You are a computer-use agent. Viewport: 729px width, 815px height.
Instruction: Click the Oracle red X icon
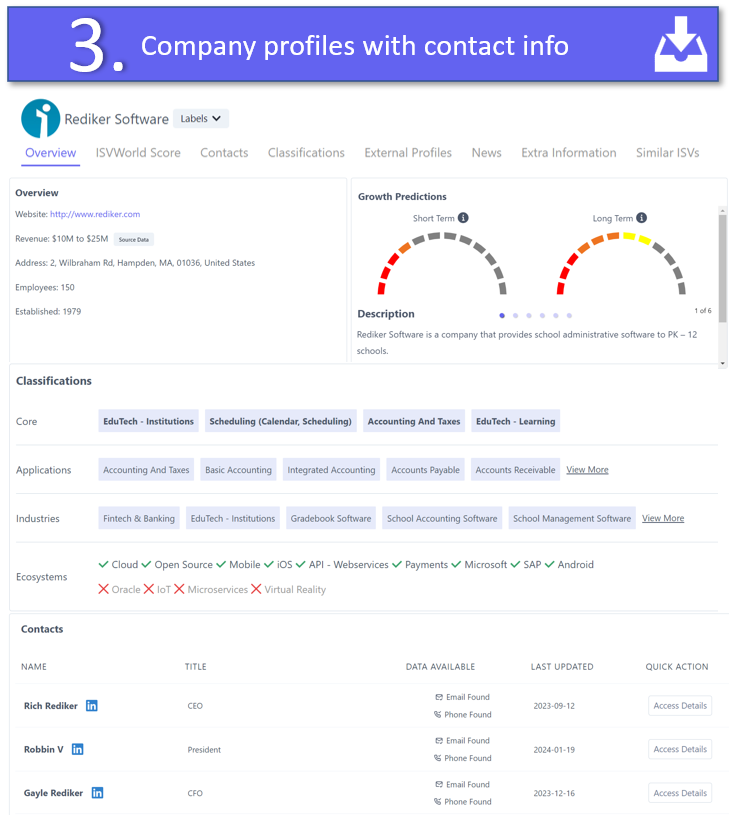(x=103, y=589)
